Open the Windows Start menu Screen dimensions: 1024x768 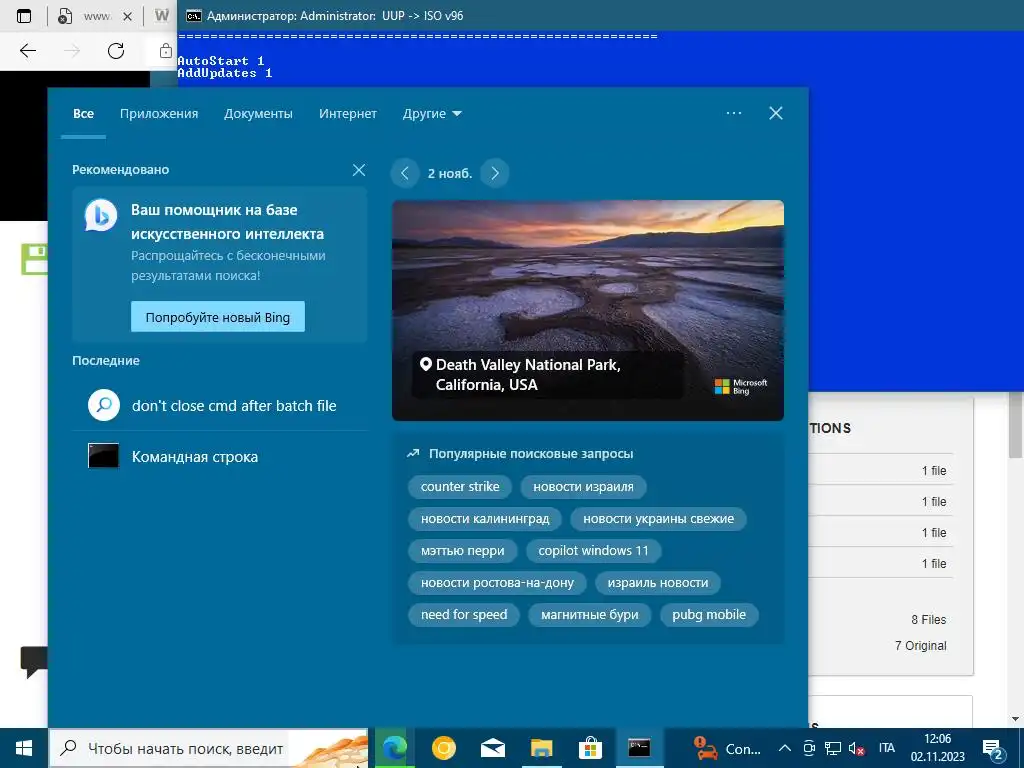(24, 748)
